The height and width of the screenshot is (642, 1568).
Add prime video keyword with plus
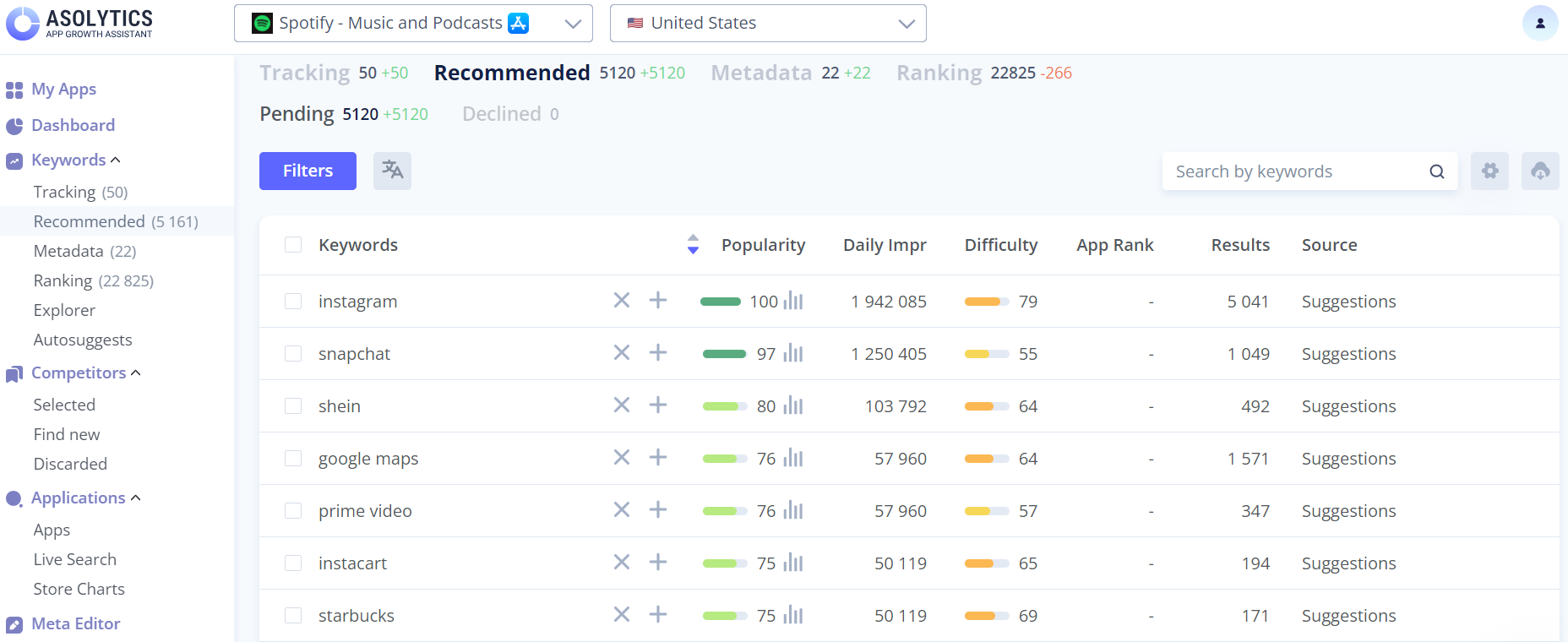pyautogui.click(x=658, y=509)
